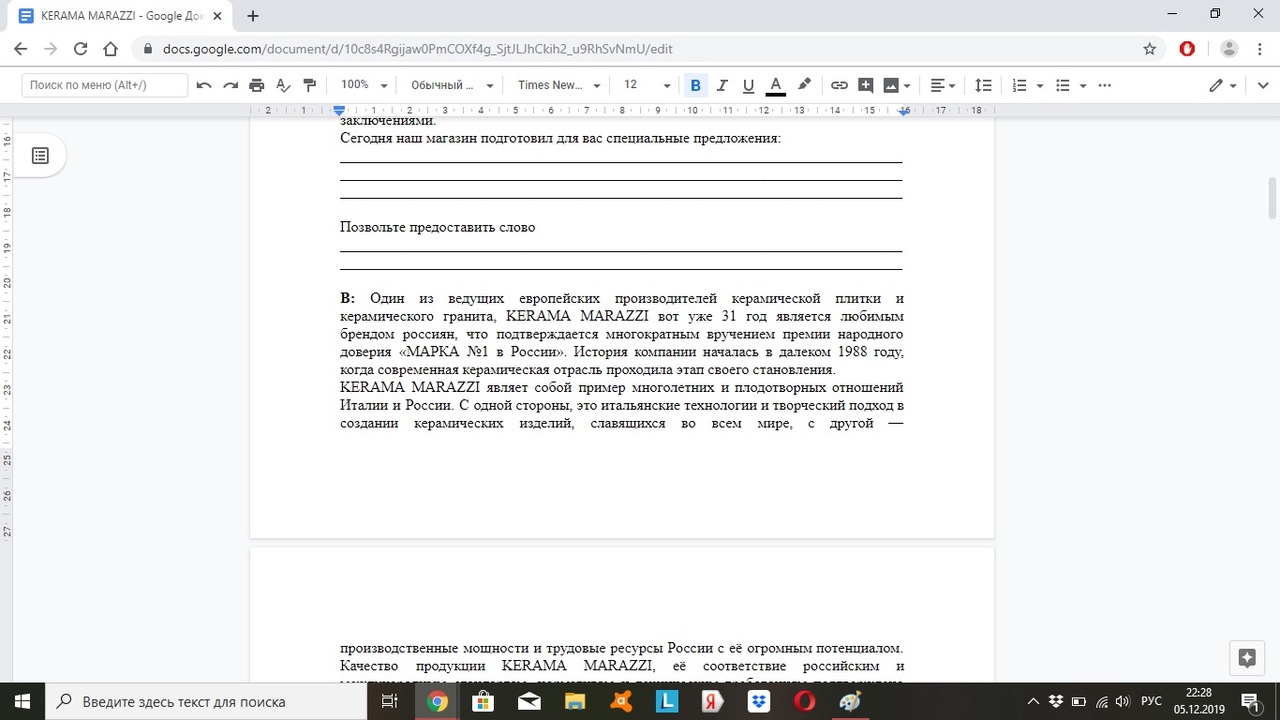Apply numbered list formatting
Image resolution: width=1280 pixels, height=720 pixels.
[1020, 85]
